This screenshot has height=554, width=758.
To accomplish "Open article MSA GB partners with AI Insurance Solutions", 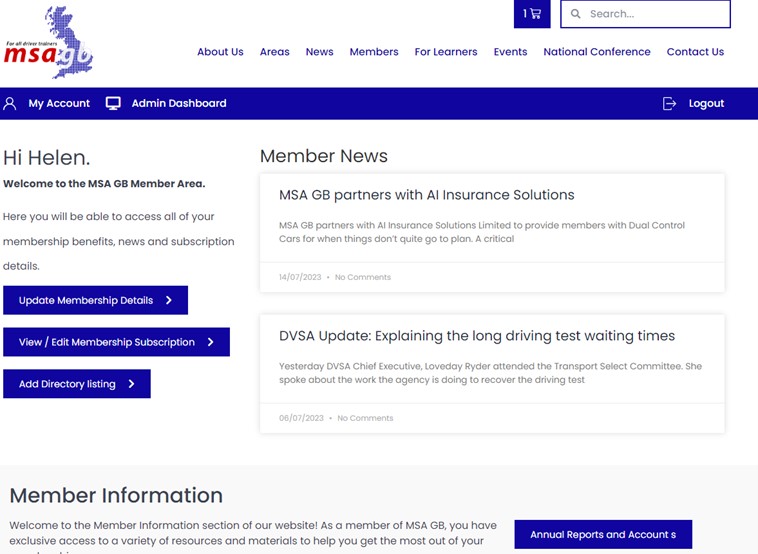I will click(426, 195).
